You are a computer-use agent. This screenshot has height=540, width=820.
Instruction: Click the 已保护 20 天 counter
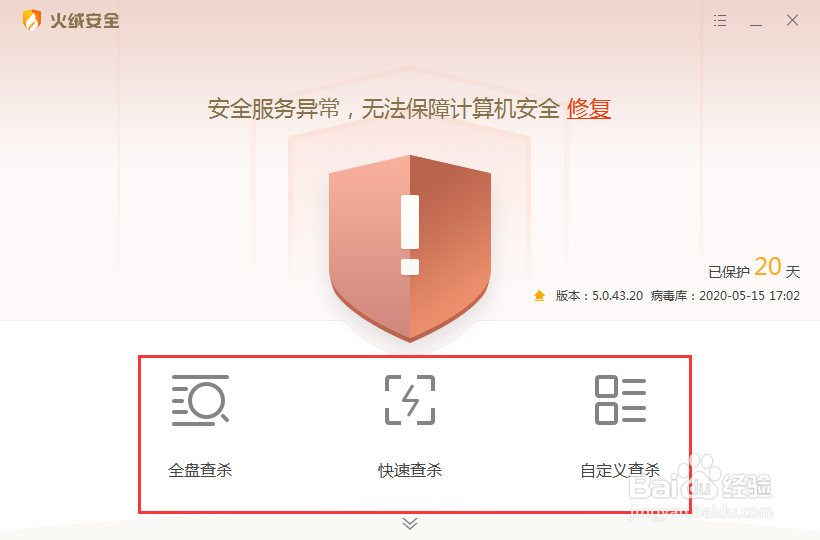tap(754, 268)
